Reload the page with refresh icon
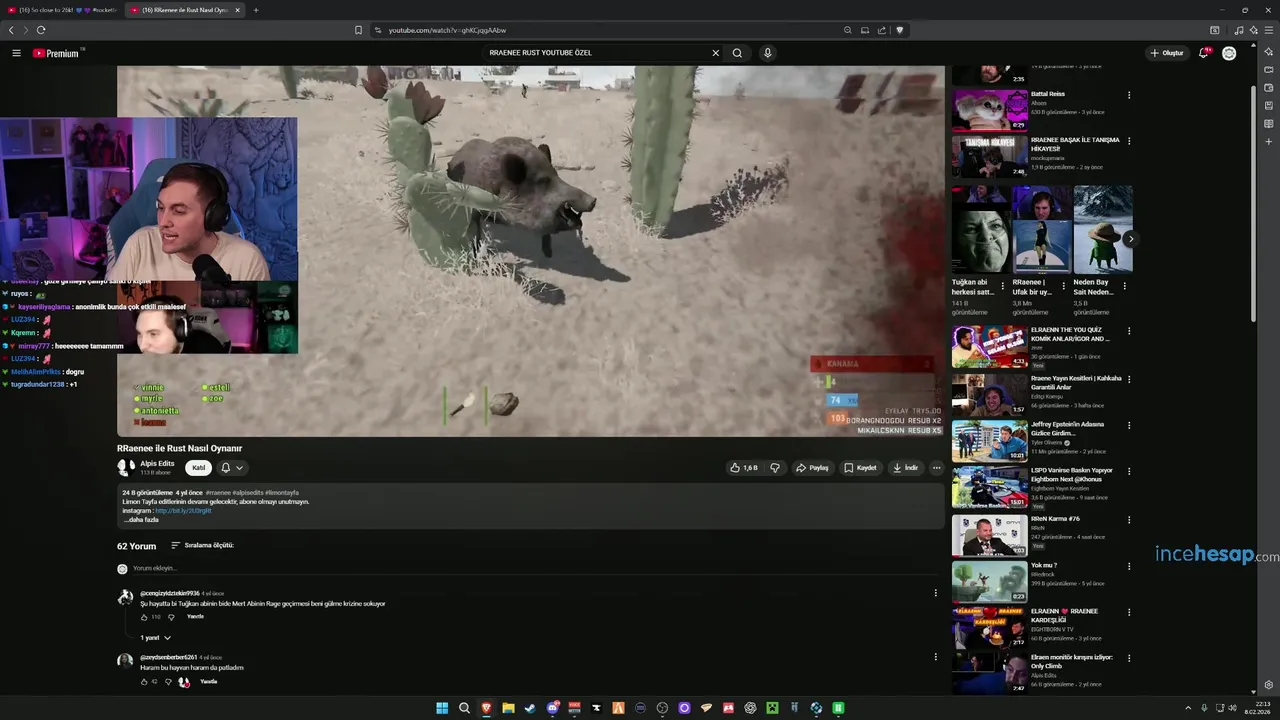This screenshot has height=720, width=1280. coord(41,30)
